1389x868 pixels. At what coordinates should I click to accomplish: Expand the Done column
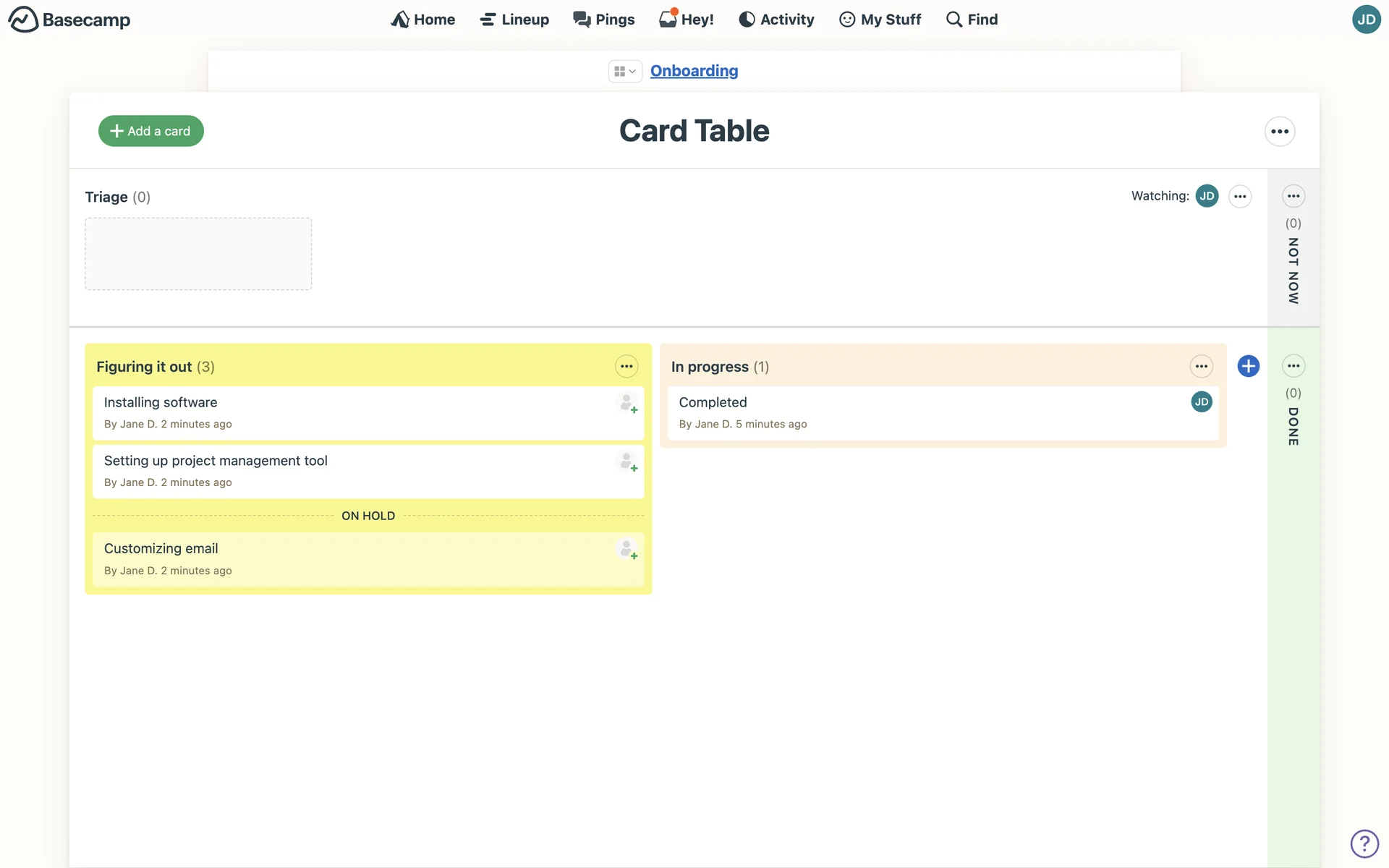(1293, 426)
